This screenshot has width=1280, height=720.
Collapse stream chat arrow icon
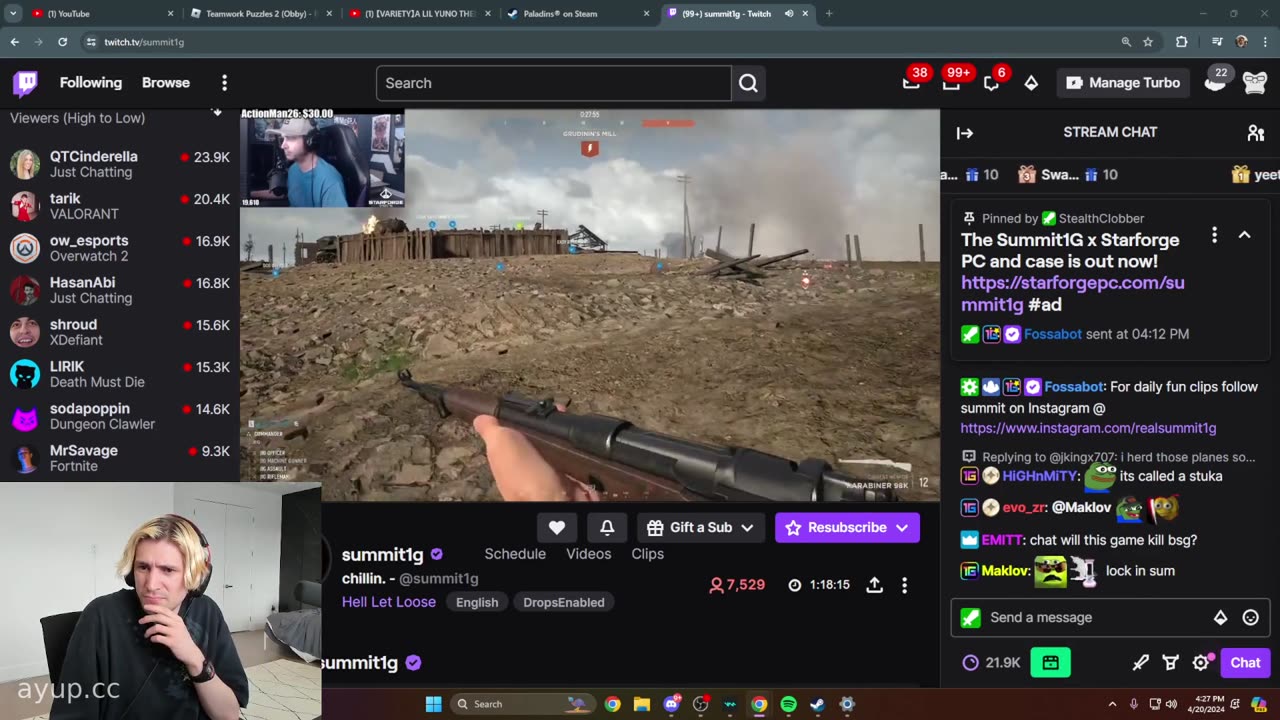pyautogui.click(x=965, y=132)
